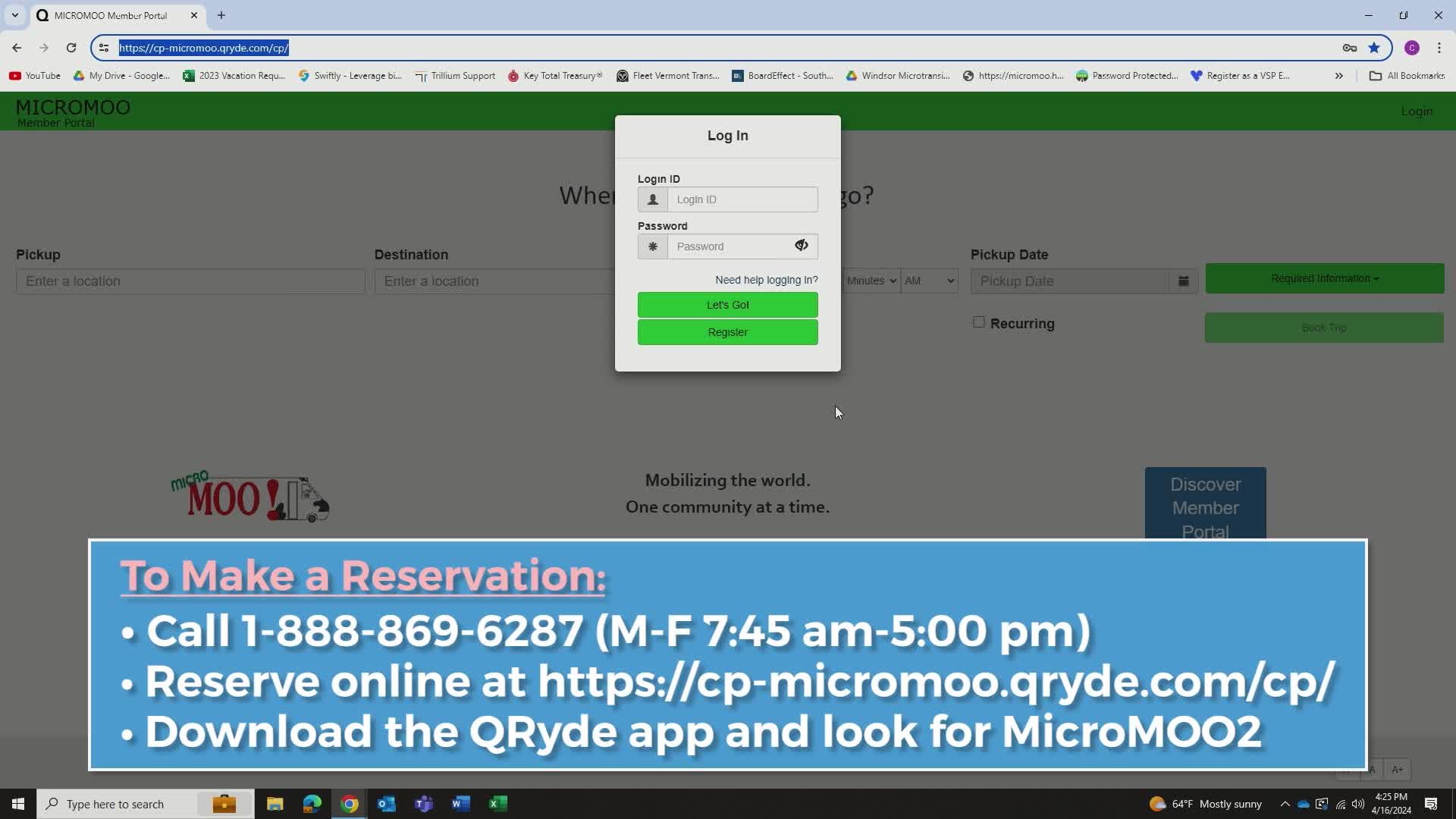Click the browser back arrow
This screenshot has height=819, width=1456.
17,48
